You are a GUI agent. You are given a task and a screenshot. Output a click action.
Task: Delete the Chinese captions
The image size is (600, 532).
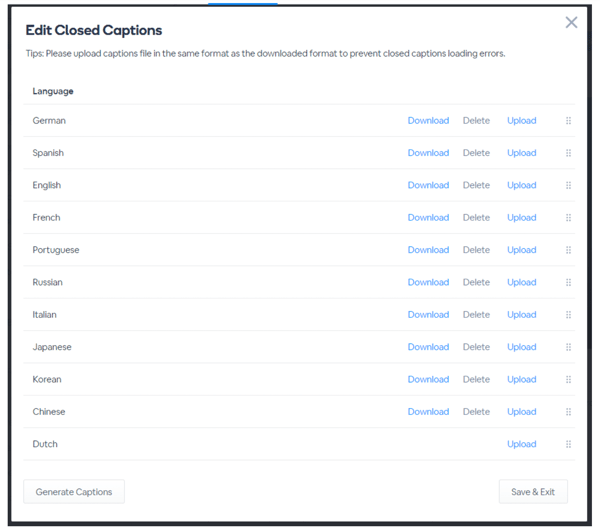[476, 411]
